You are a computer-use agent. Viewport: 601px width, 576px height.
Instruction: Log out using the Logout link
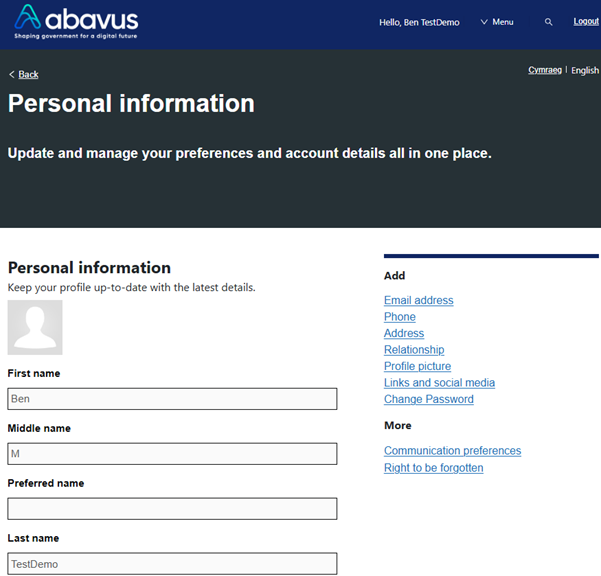[x=586, y=21]
